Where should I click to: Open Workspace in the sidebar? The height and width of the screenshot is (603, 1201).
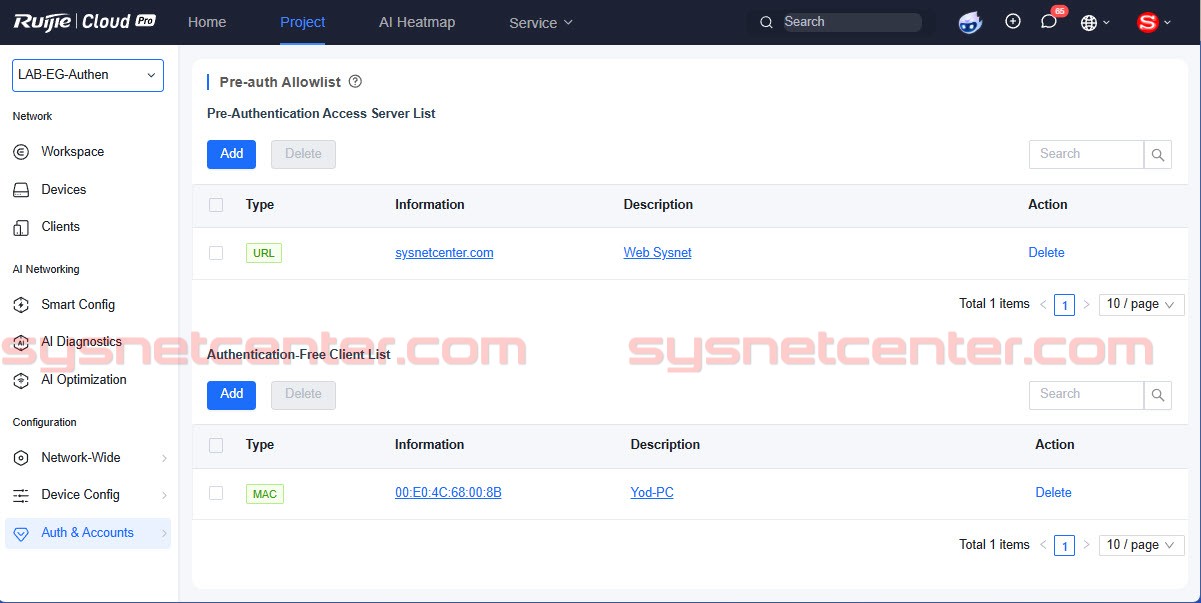[x=72, y=152]
